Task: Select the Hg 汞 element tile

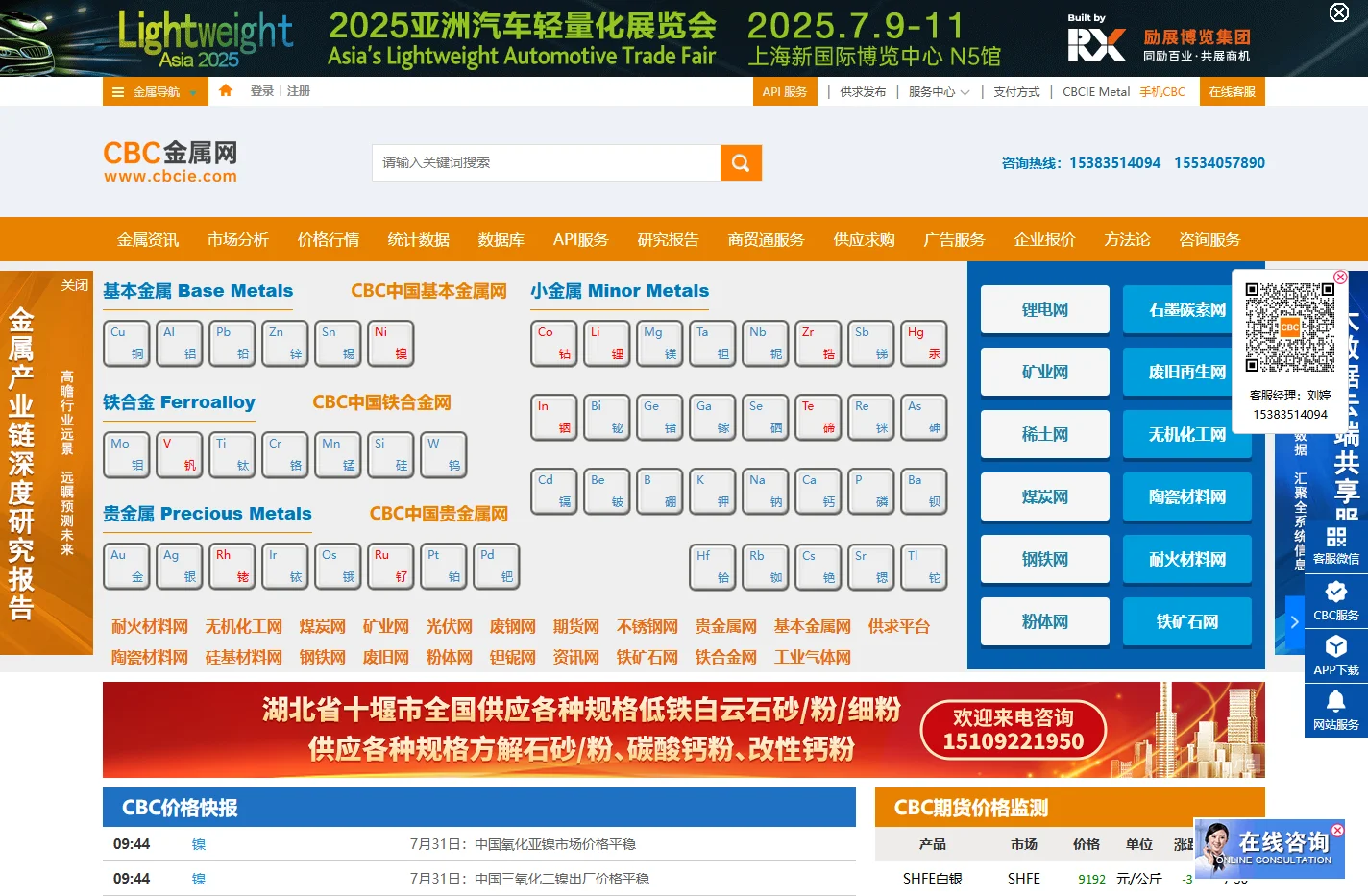Action: (x=924, y=343)
